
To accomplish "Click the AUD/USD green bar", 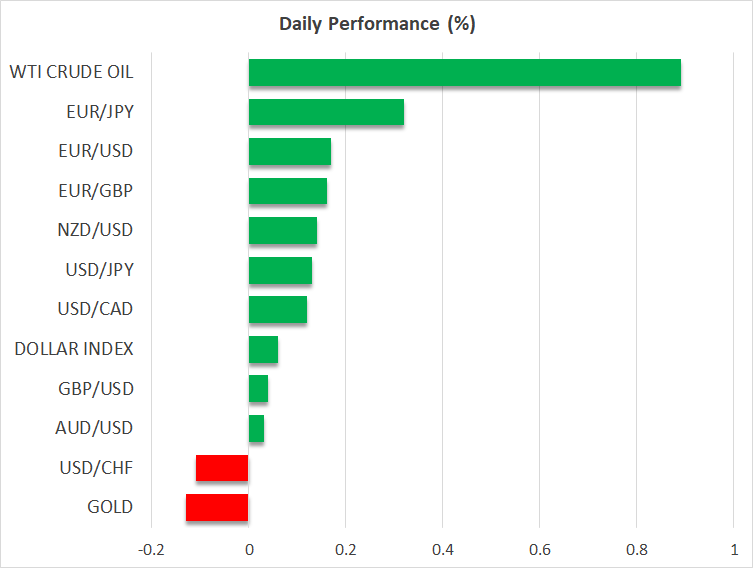I will [256, 428].
